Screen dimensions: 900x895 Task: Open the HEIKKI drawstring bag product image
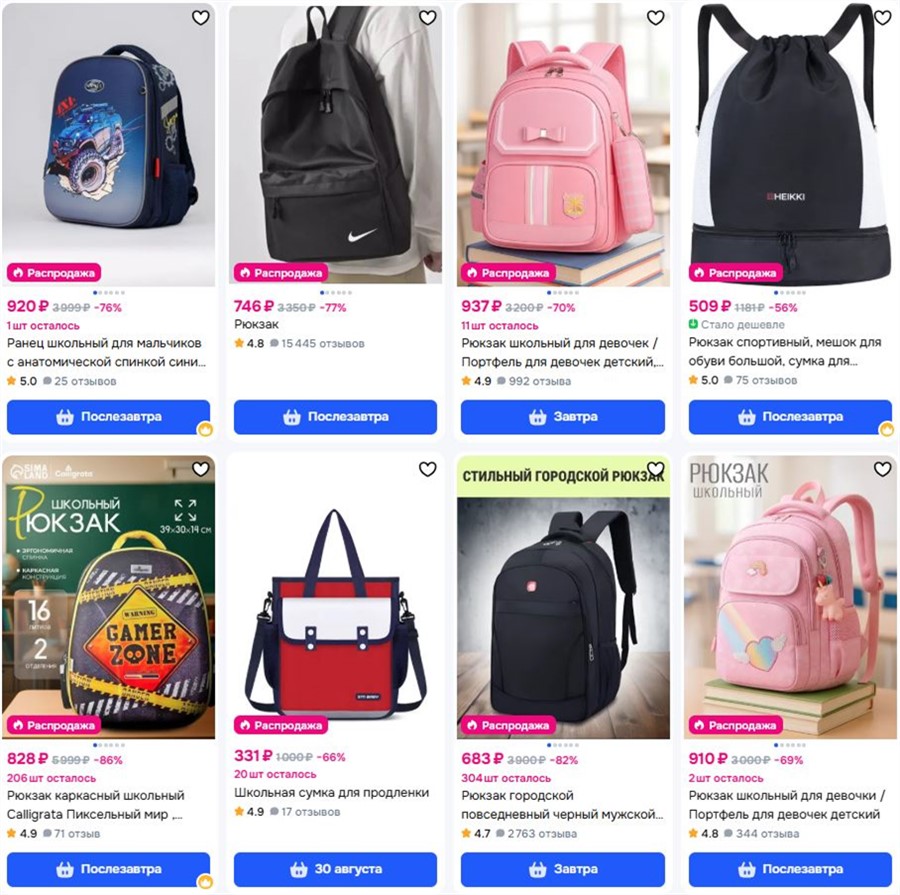click(x=790, y=144)
